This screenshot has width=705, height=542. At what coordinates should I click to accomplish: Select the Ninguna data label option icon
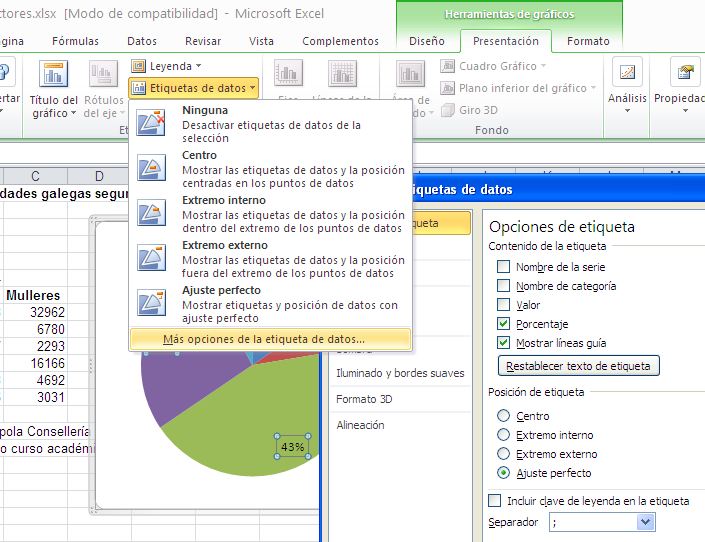[x=152, y=122]
